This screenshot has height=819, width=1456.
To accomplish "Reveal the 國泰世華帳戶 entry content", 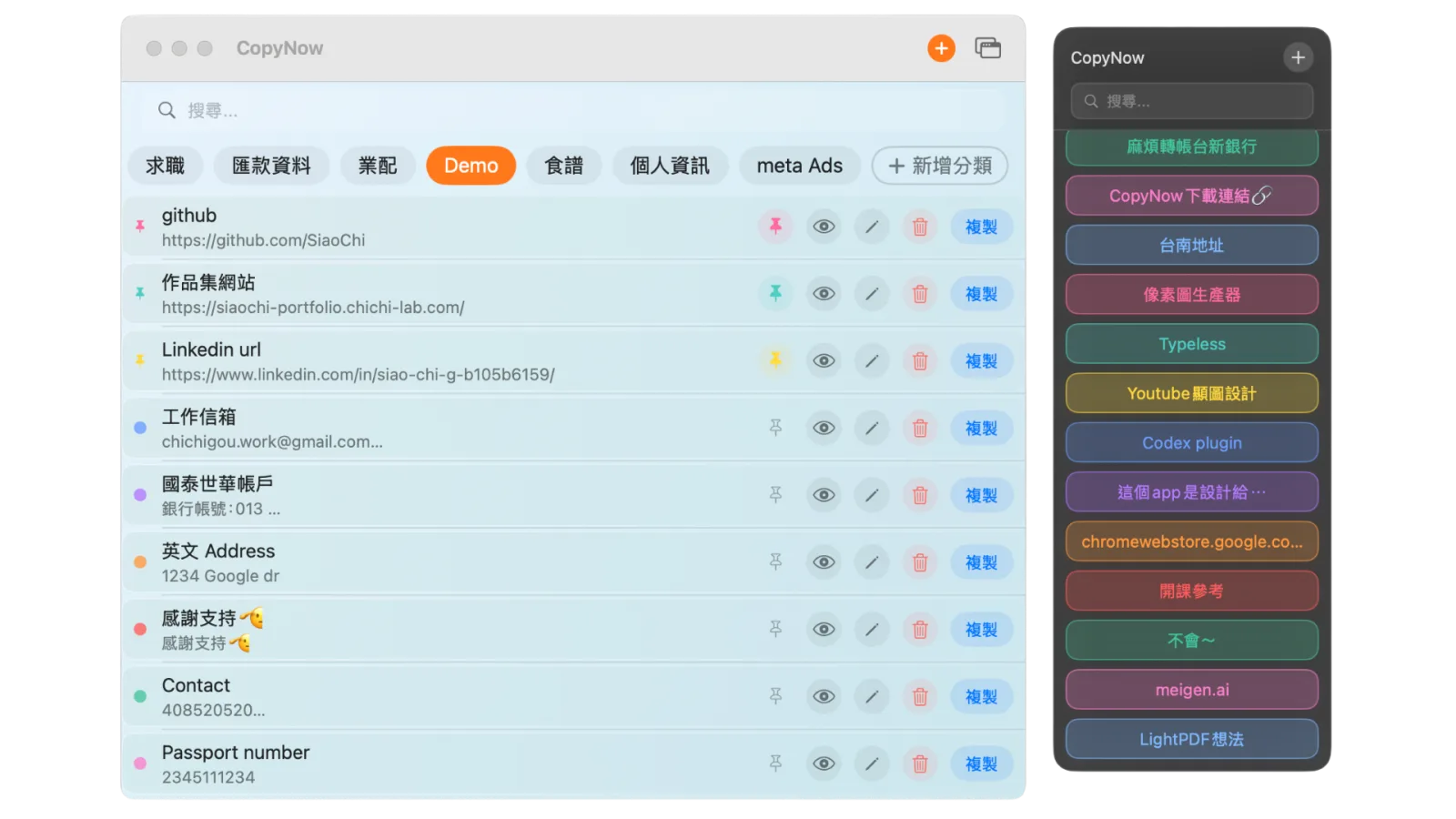I will (x=824, y=495).
